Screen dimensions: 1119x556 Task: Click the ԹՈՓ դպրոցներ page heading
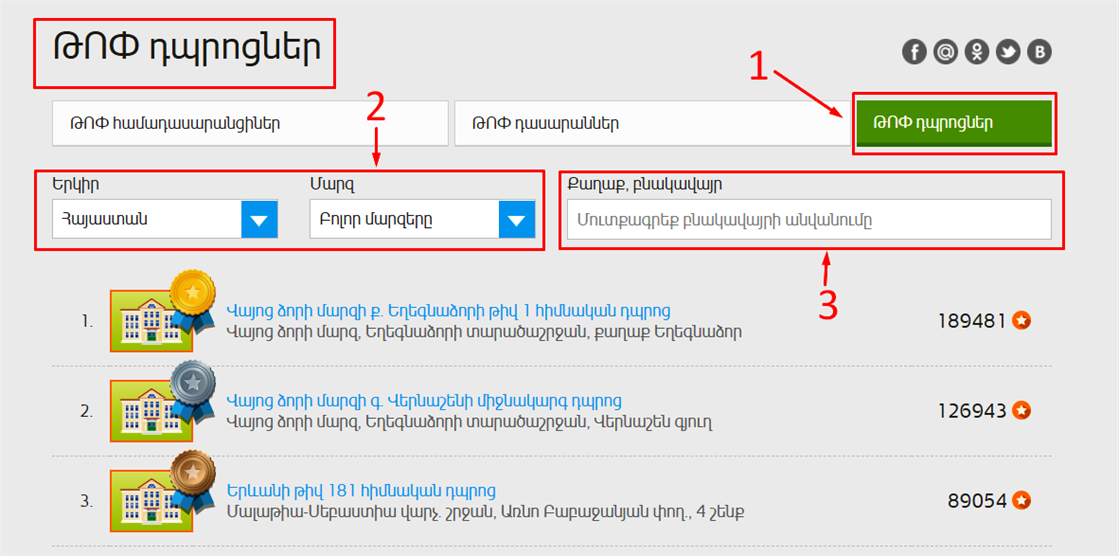pos(187,49)
